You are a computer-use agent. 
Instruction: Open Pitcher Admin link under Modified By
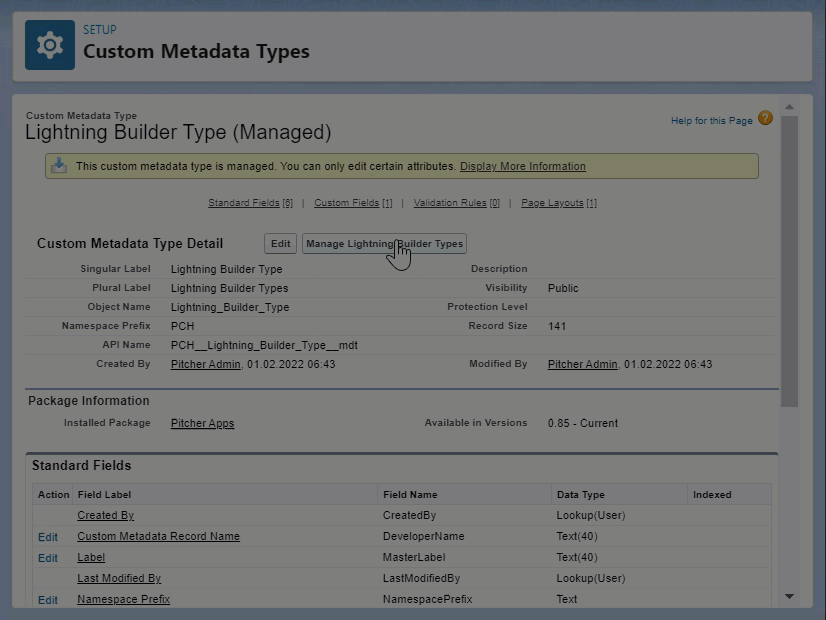point(582,364)
